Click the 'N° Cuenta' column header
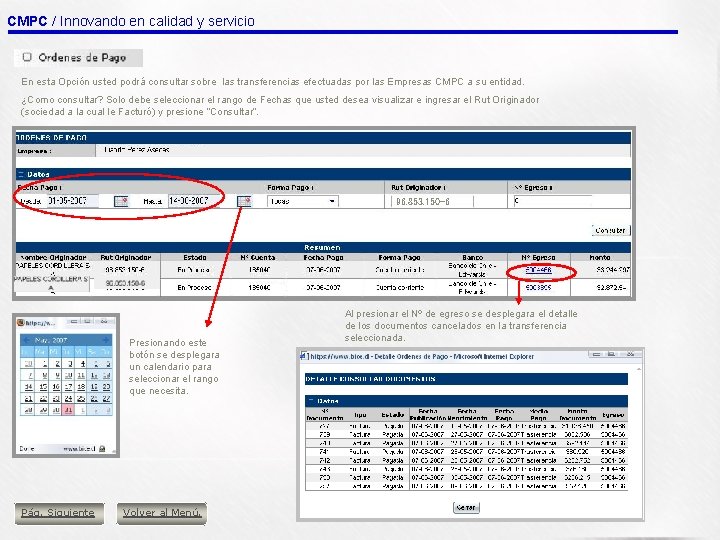Viewport: 720px width, 540px height. pos(258,258)
